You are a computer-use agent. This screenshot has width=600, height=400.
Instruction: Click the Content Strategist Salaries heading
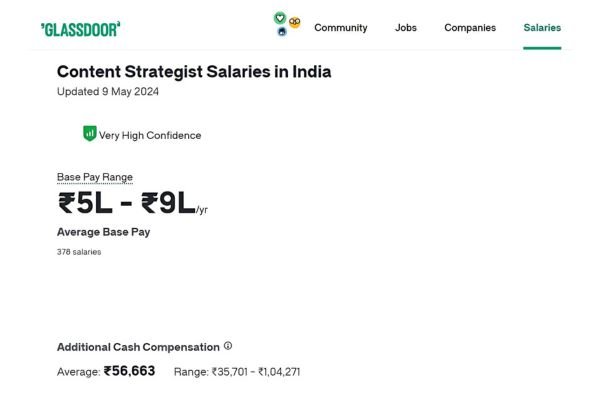[x=194, y=72]
